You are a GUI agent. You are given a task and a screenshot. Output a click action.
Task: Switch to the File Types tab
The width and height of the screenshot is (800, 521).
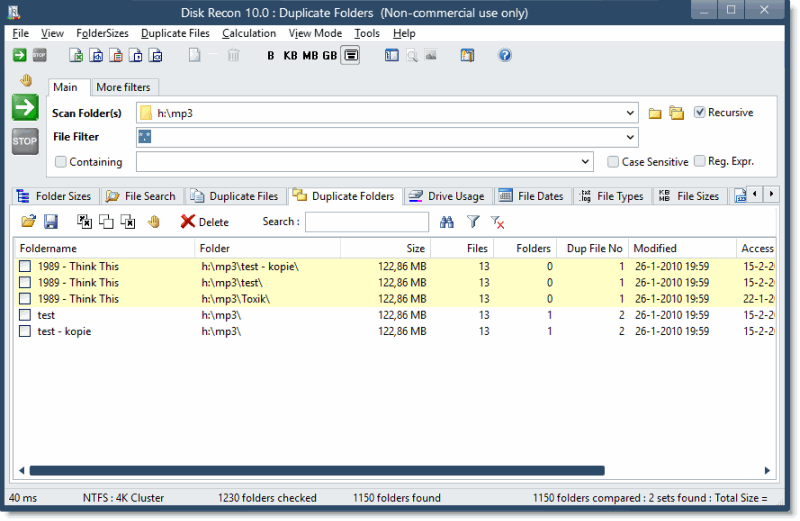click(612, 196)
